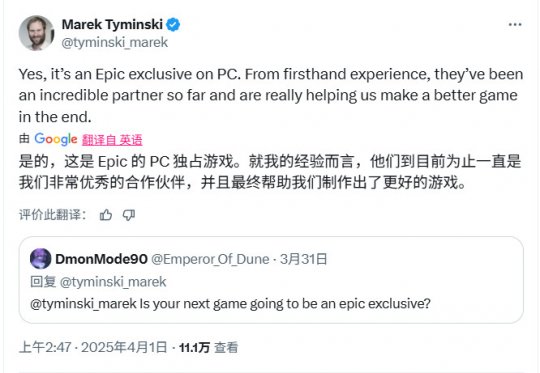Image resolution: width=540 pixels, height=373 pixels.
Task: Open the quoted tweet asking about epic exclusive
Action: pyautogui.click(x=271, y=280)
